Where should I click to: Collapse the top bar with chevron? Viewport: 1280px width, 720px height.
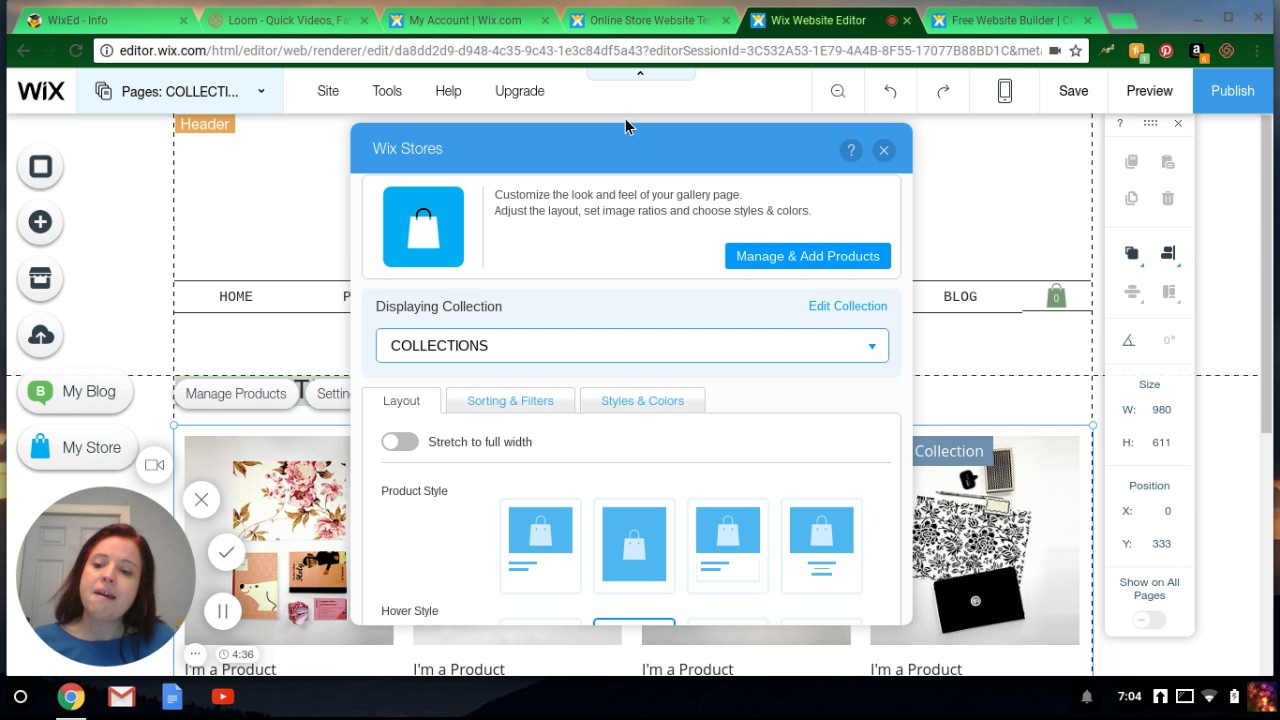[640, 73]
